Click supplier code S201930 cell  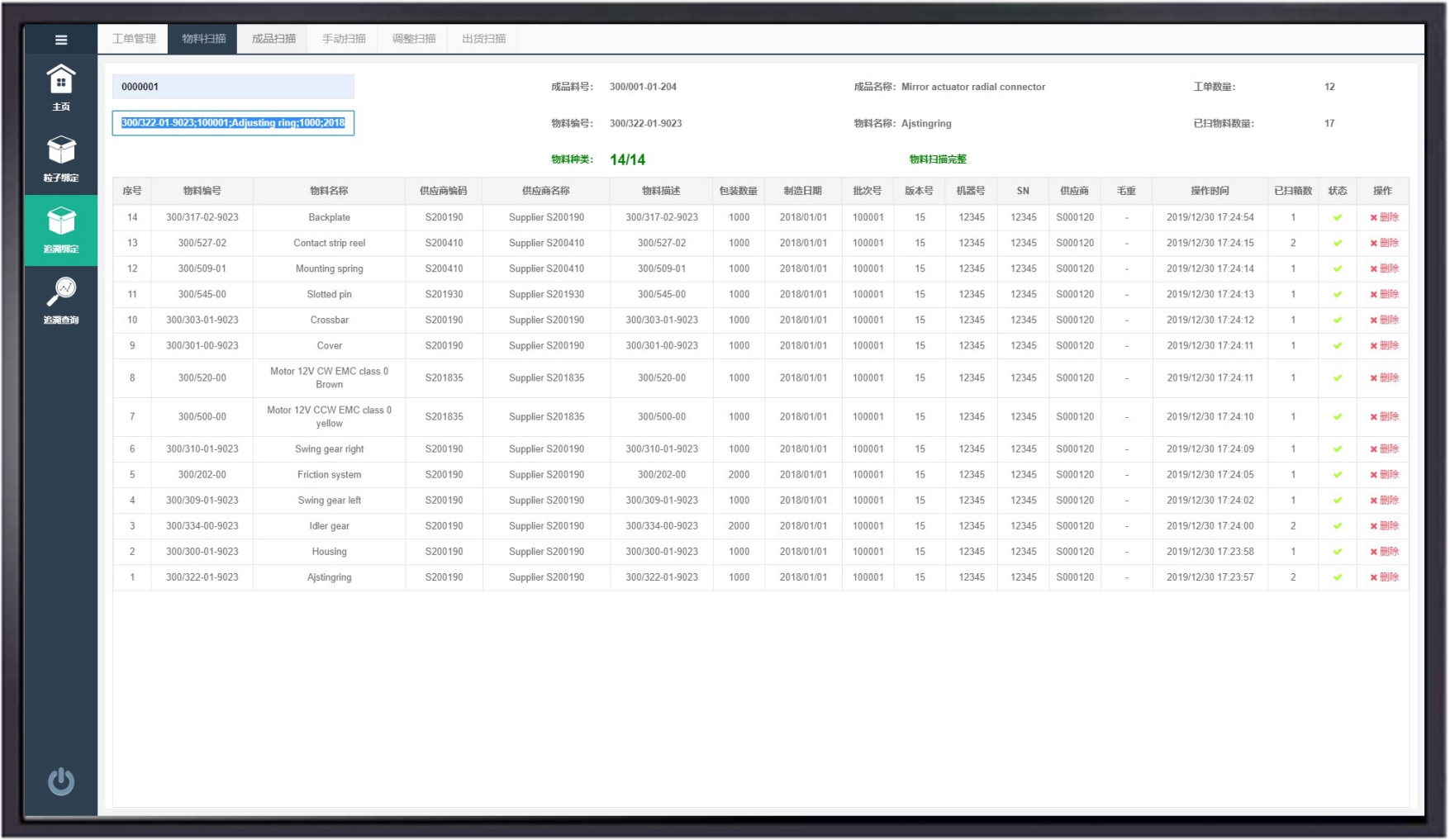pyautogui.click(x=444, y=294)
